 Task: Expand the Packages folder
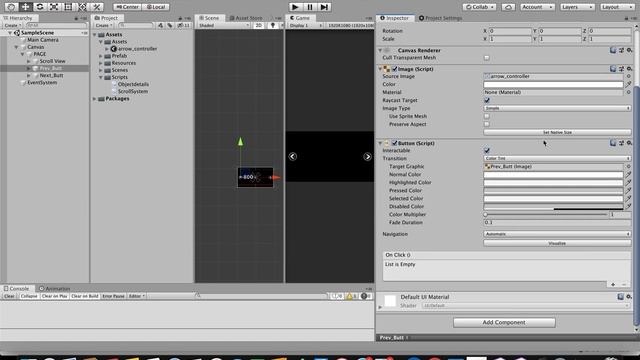[95, 99]
